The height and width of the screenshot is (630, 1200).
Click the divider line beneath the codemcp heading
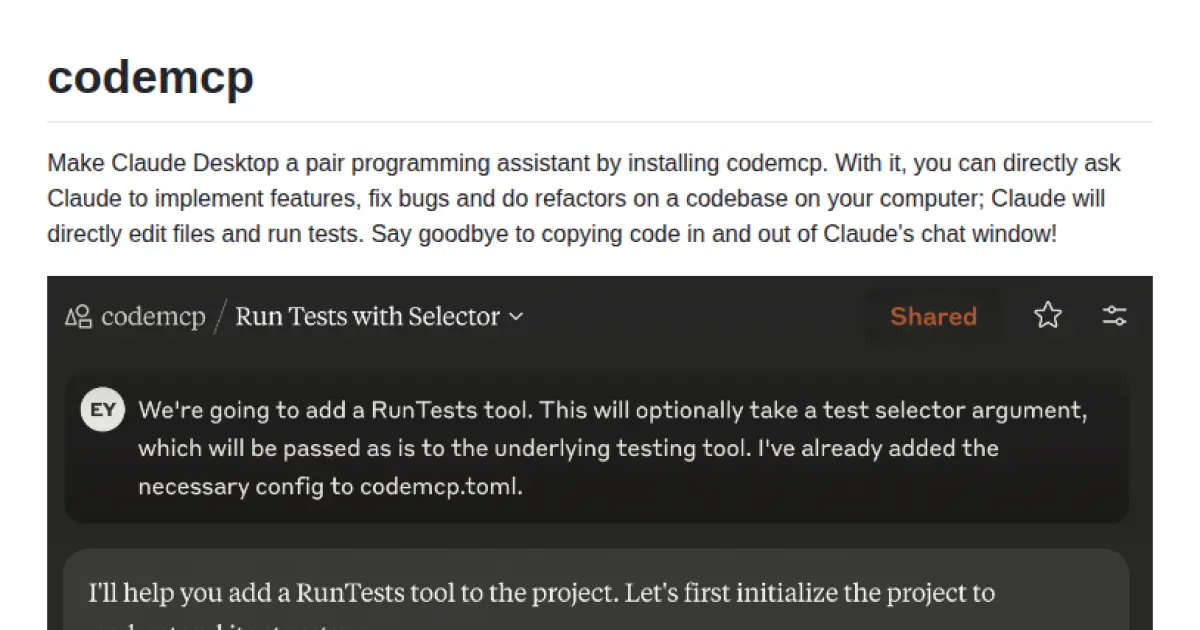[x=600, y=122]
